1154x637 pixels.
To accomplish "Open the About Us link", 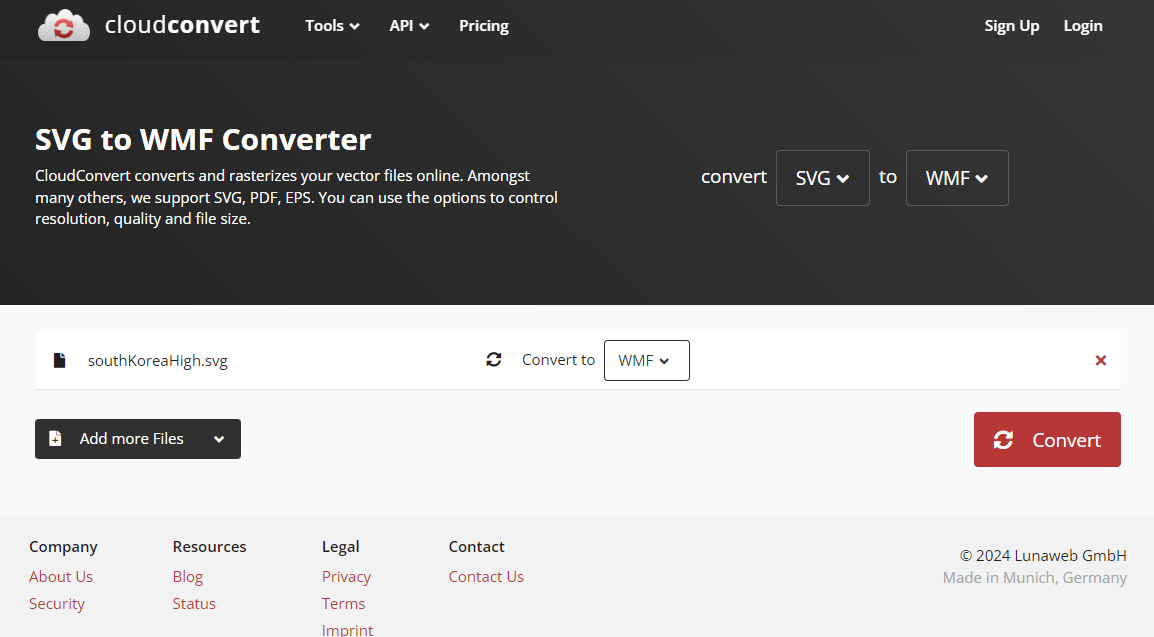I will click(x=61, y=577).
